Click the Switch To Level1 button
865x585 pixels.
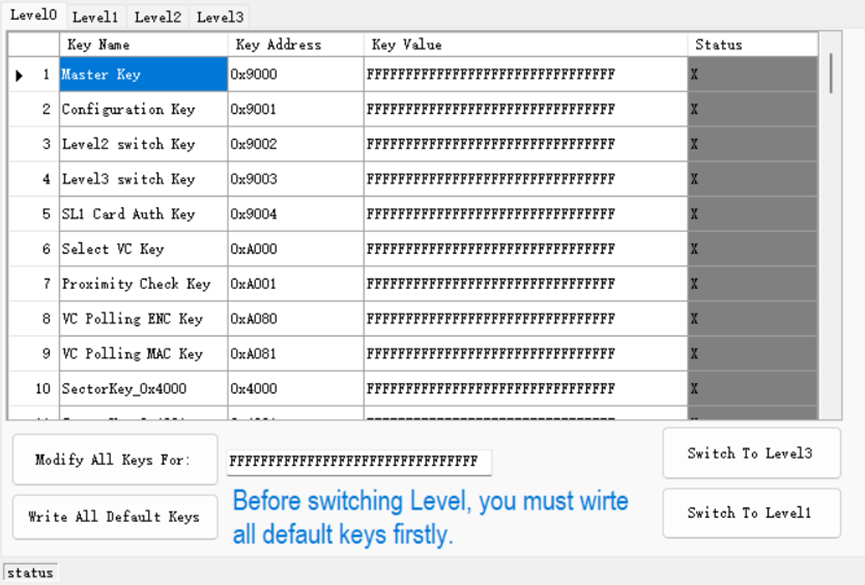pos(750,513)
